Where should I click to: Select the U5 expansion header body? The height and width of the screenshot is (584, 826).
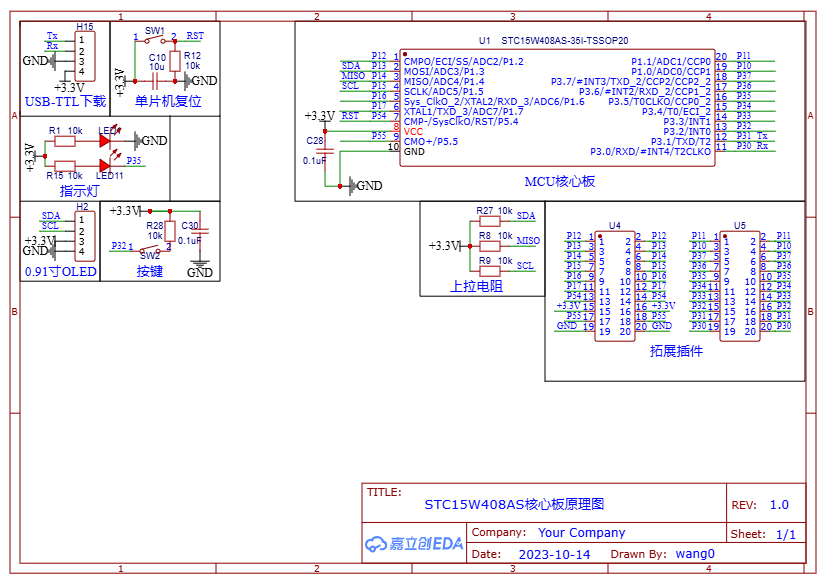point(740,286)
